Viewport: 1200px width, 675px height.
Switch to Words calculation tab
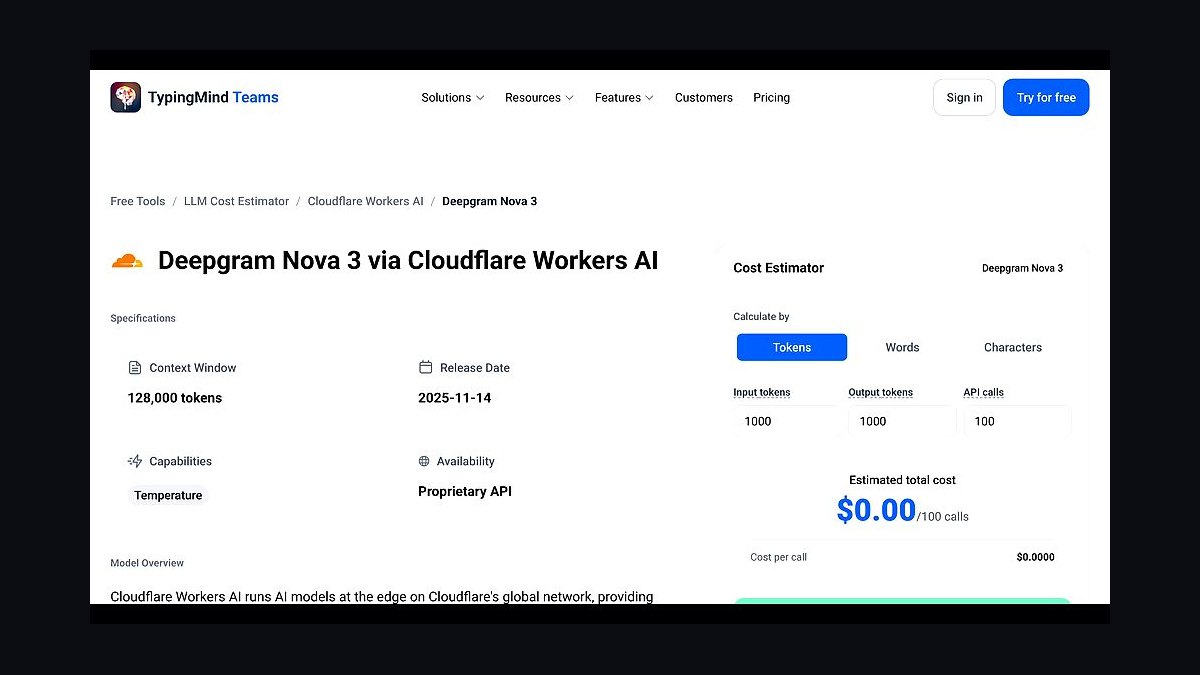pos(902,347)
